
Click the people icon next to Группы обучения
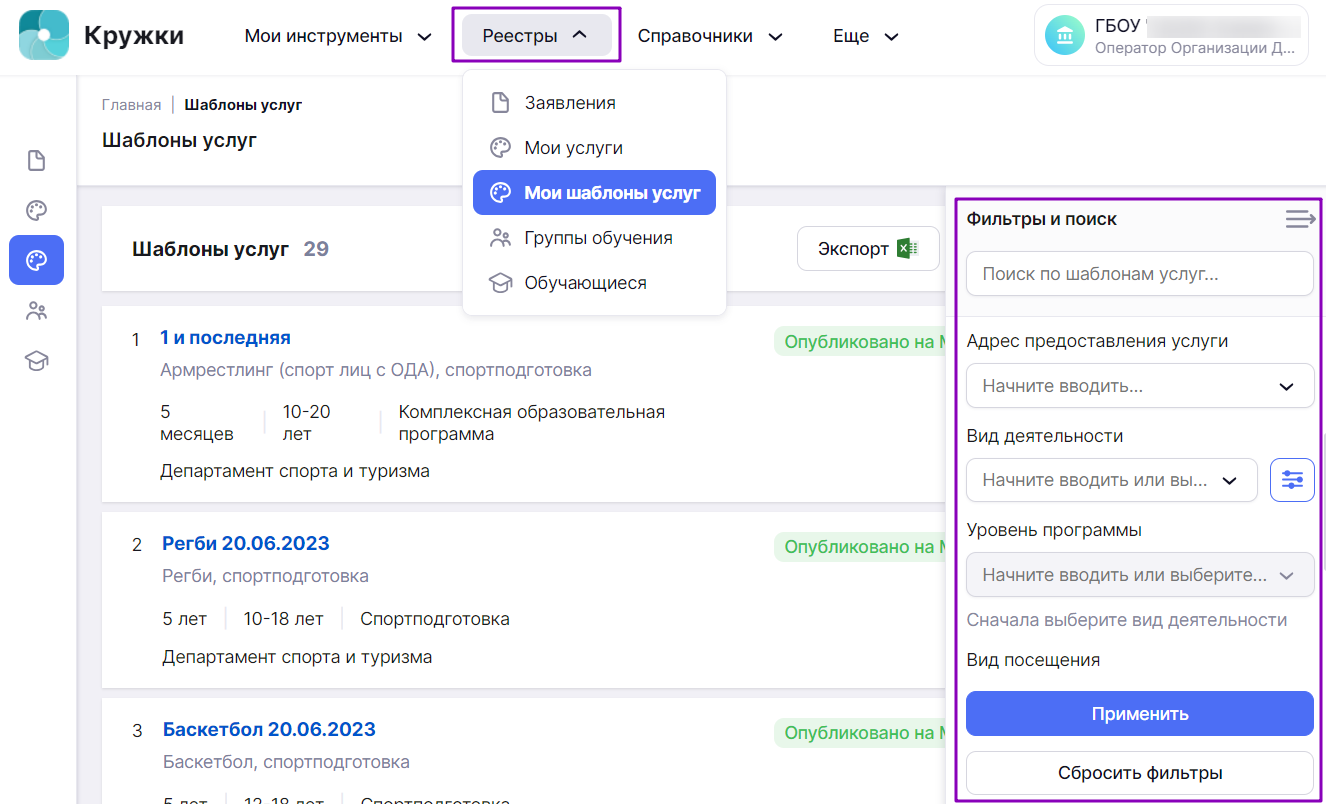click(x=499, y=238)
